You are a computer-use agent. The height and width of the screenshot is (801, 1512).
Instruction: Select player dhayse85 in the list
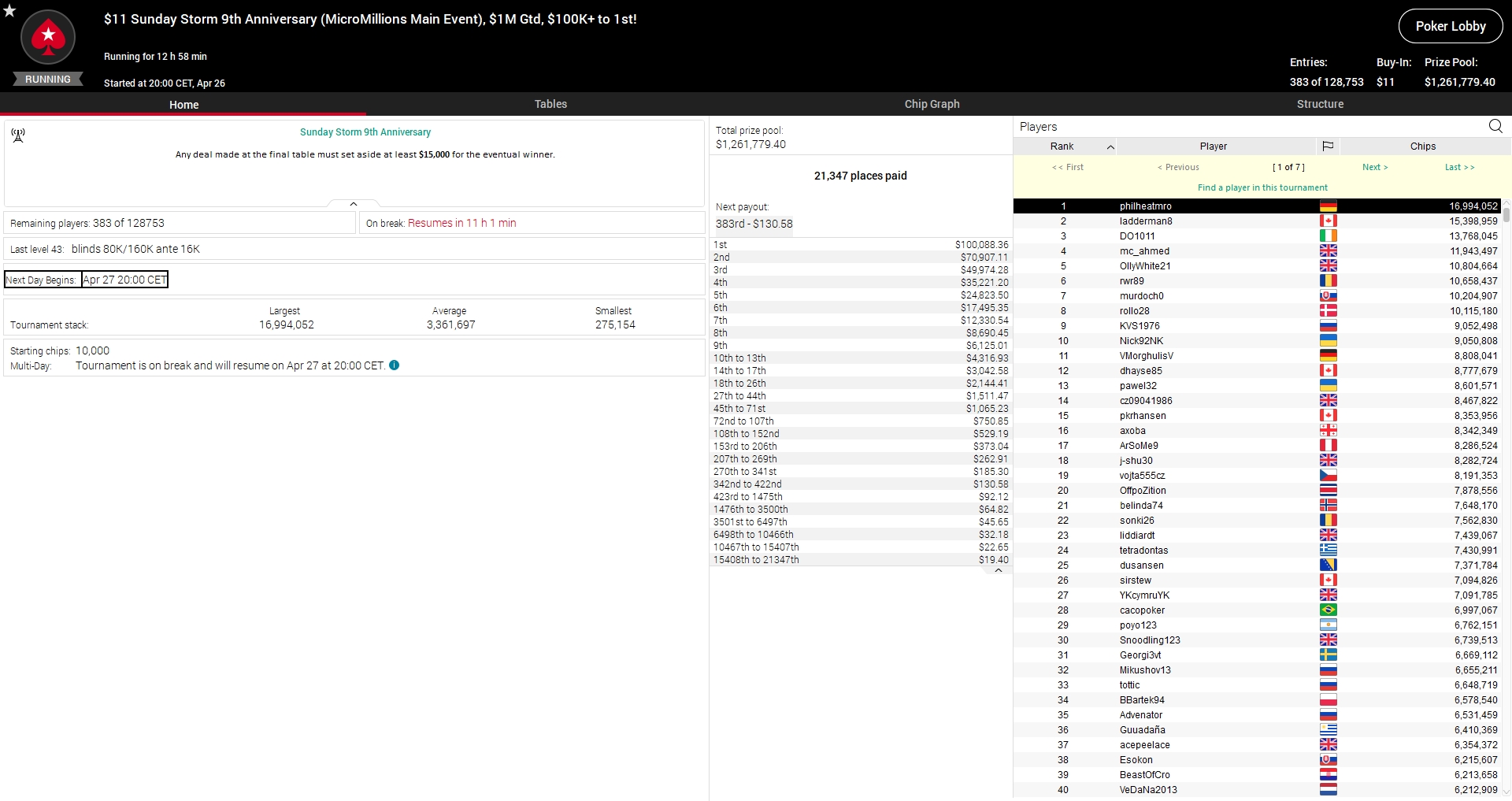click(1257, 371)
